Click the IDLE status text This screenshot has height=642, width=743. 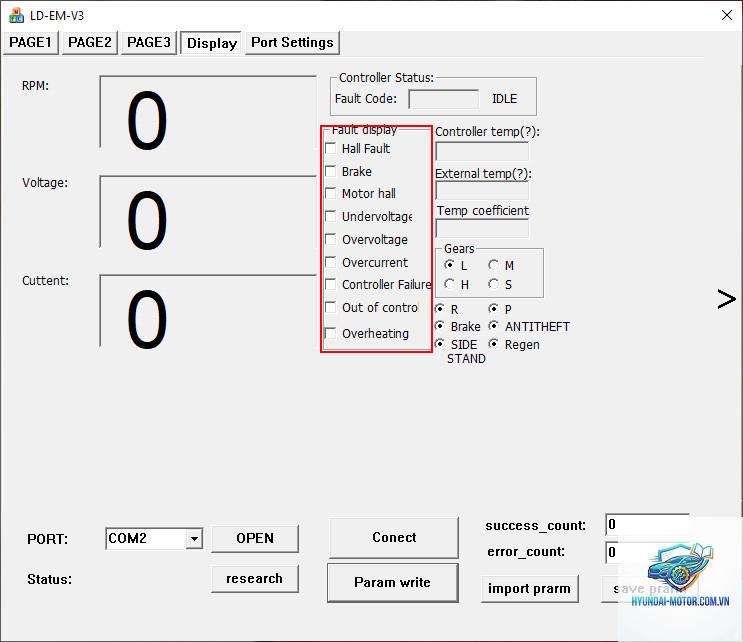pos(504,99)
